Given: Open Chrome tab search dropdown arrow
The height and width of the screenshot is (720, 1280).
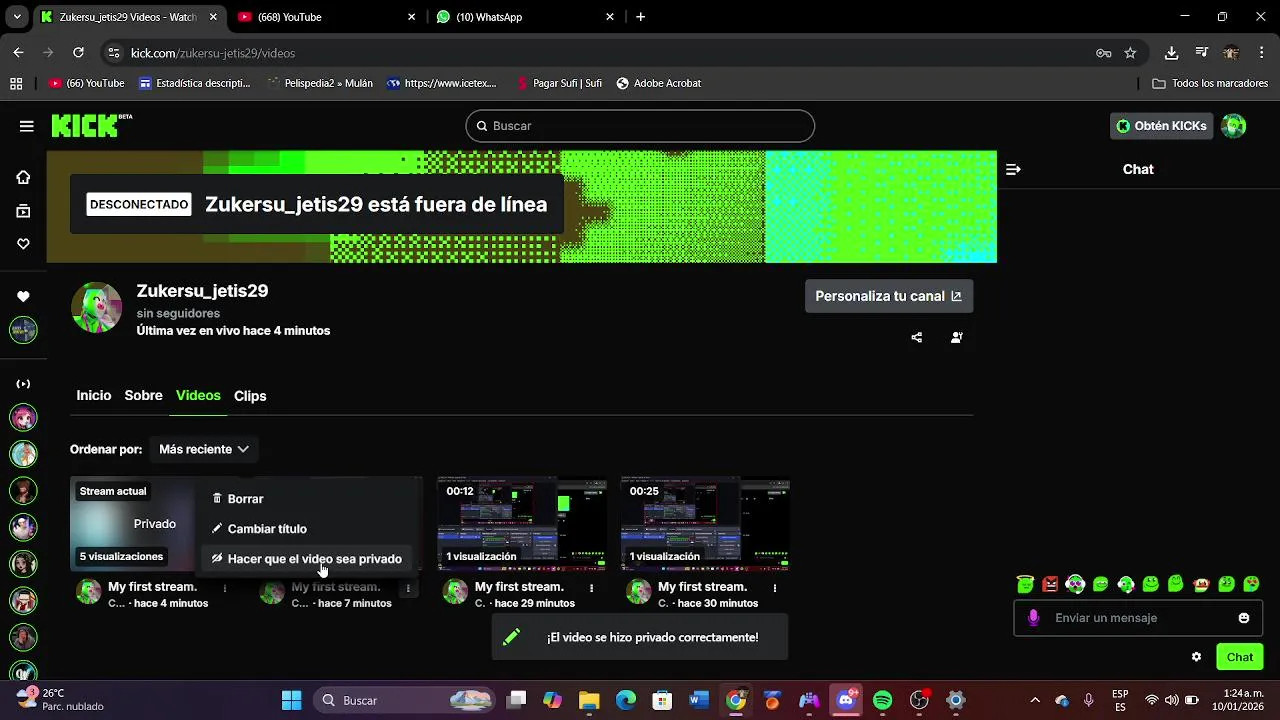Looking at the screenshot, I should [x=17, y=17].
